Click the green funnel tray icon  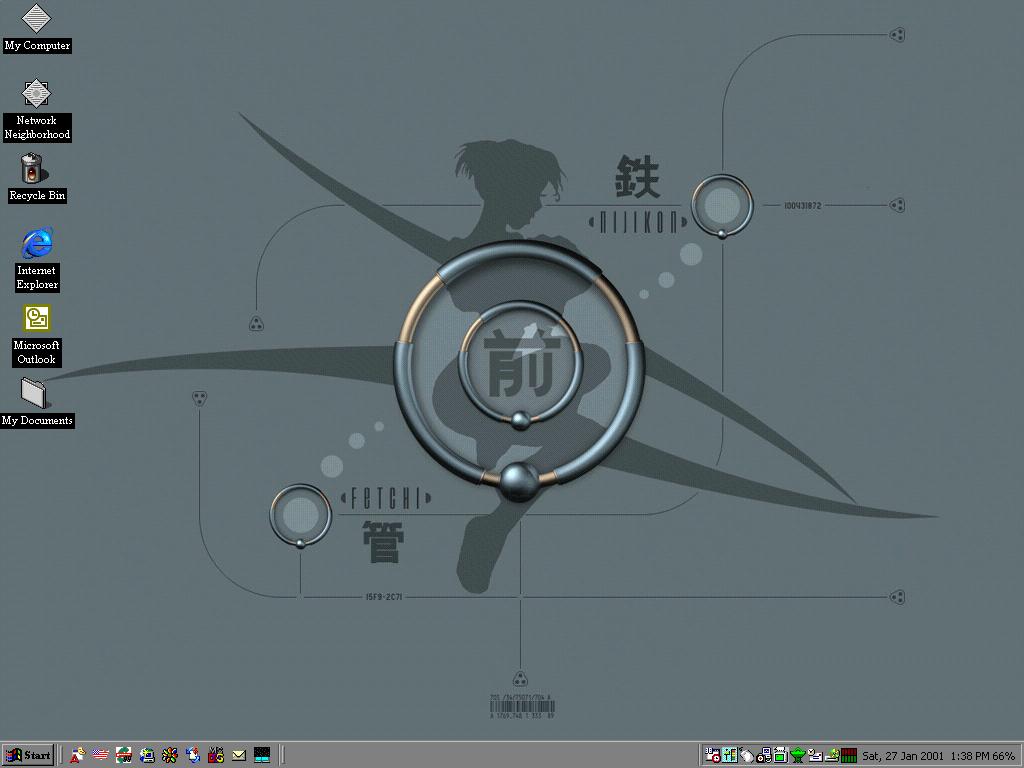(798, 755)
